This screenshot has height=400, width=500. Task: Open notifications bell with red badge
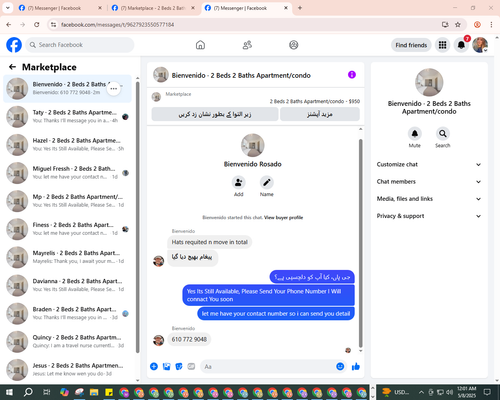click(461, 45)
